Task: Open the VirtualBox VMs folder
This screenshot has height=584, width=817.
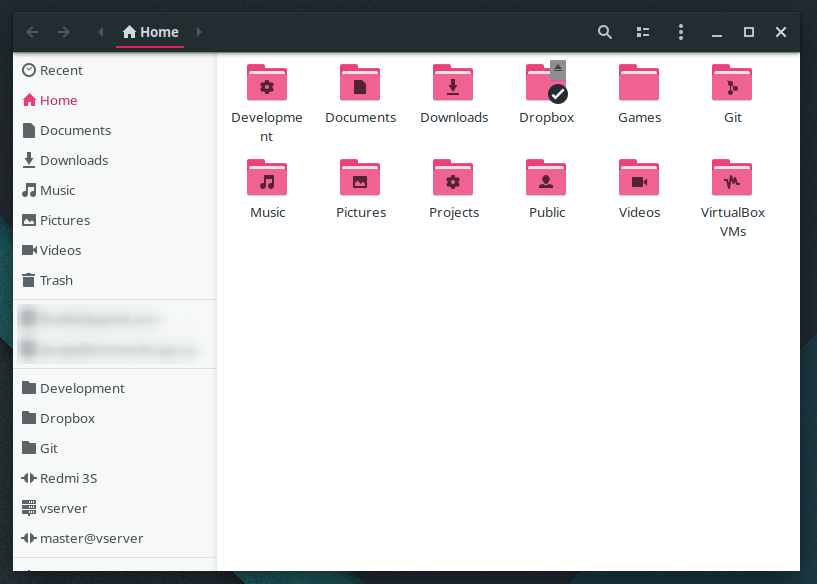Action: [732, 178]
